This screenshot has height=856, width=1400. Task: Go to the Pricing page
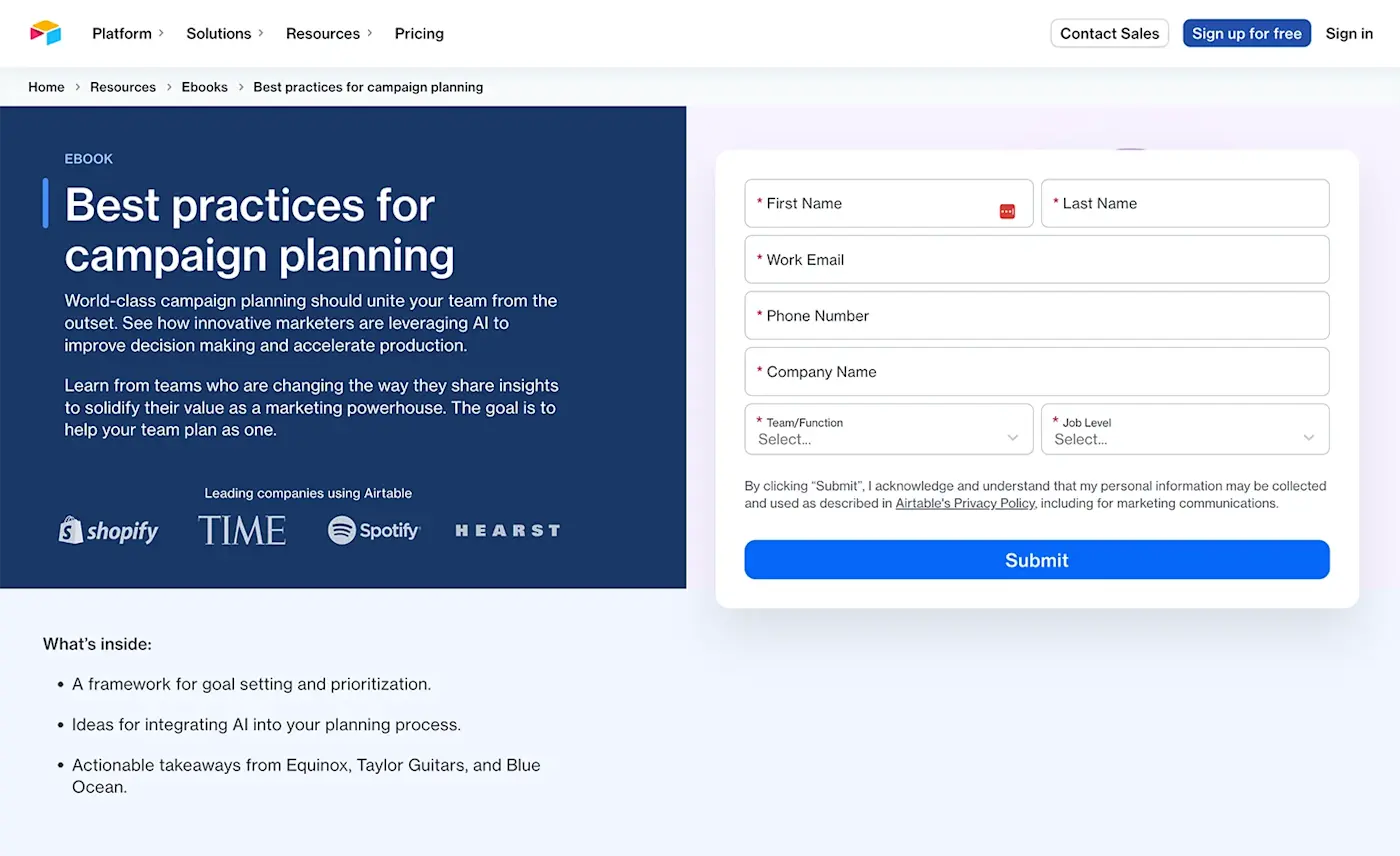[419, 33]
